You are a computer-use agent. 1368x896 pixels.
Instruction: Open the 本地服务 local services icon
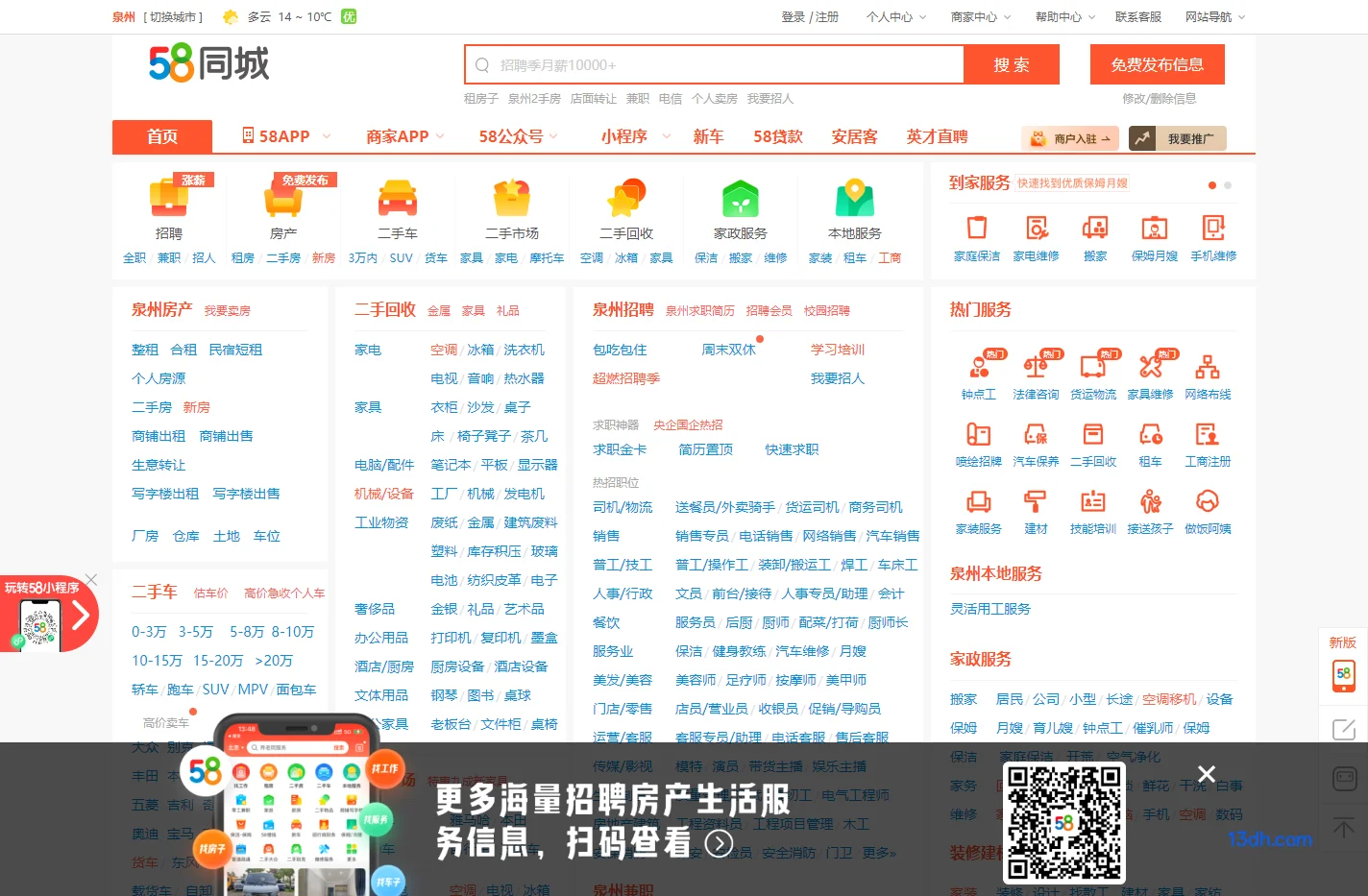click(855, 199)
